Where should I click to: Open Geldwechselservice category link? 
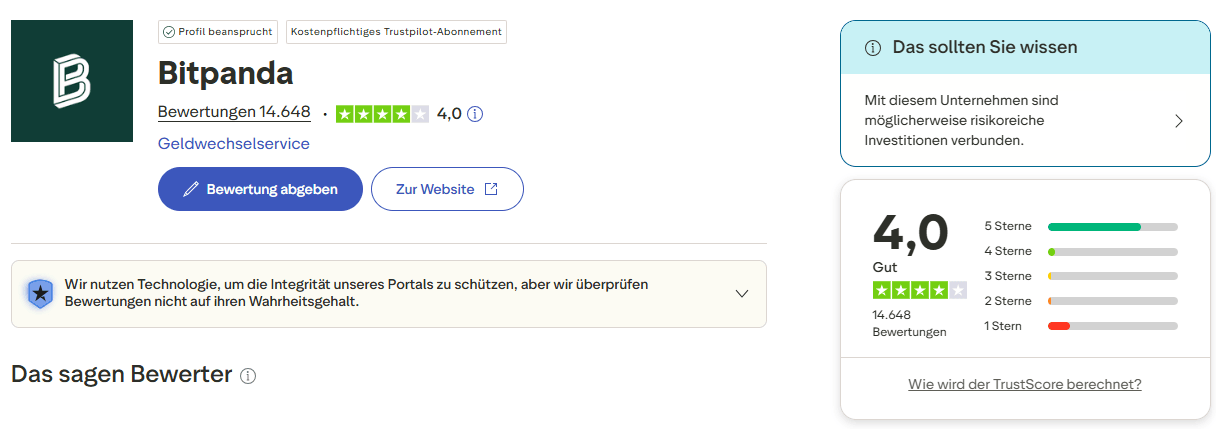pos(234,144)
